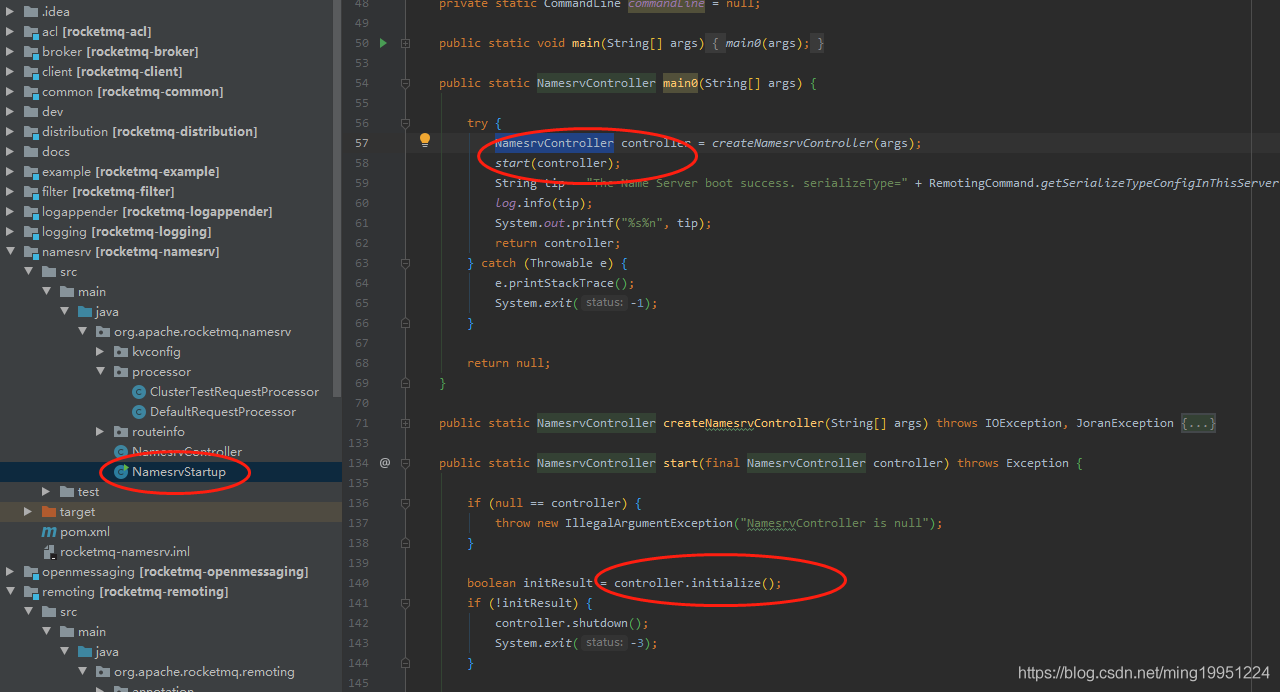Expand the folded {...} block in createNamesrvController
This screenshot has height=692, width=1280.
tap(1198, 423)
